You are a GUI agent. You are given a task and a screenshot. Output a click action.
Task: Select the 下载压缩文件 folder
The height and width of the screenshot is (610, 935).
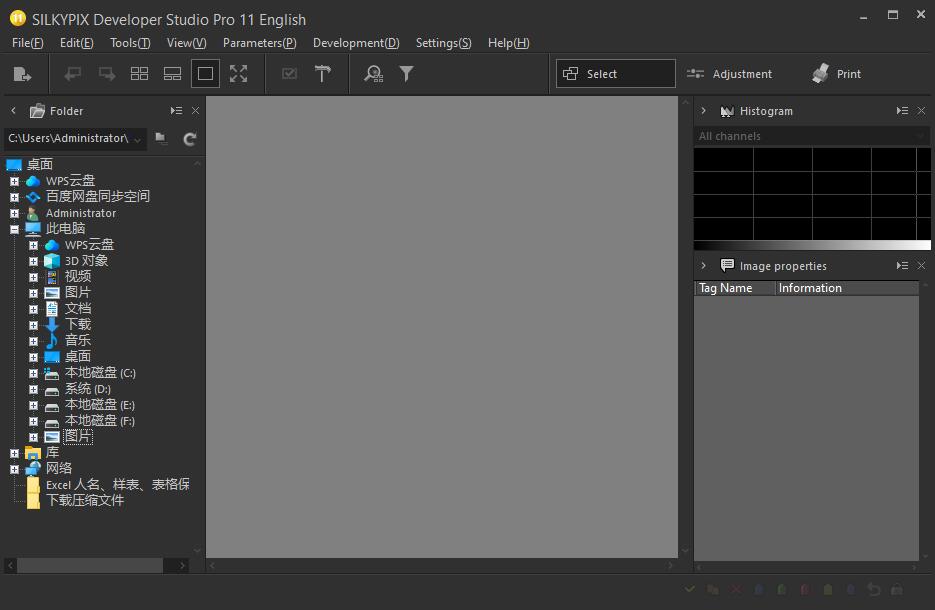click(85, 500)
